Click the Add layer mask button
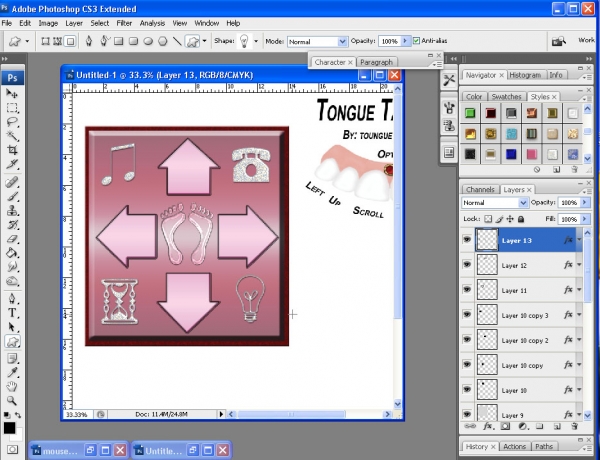 (x=505, y=426)
